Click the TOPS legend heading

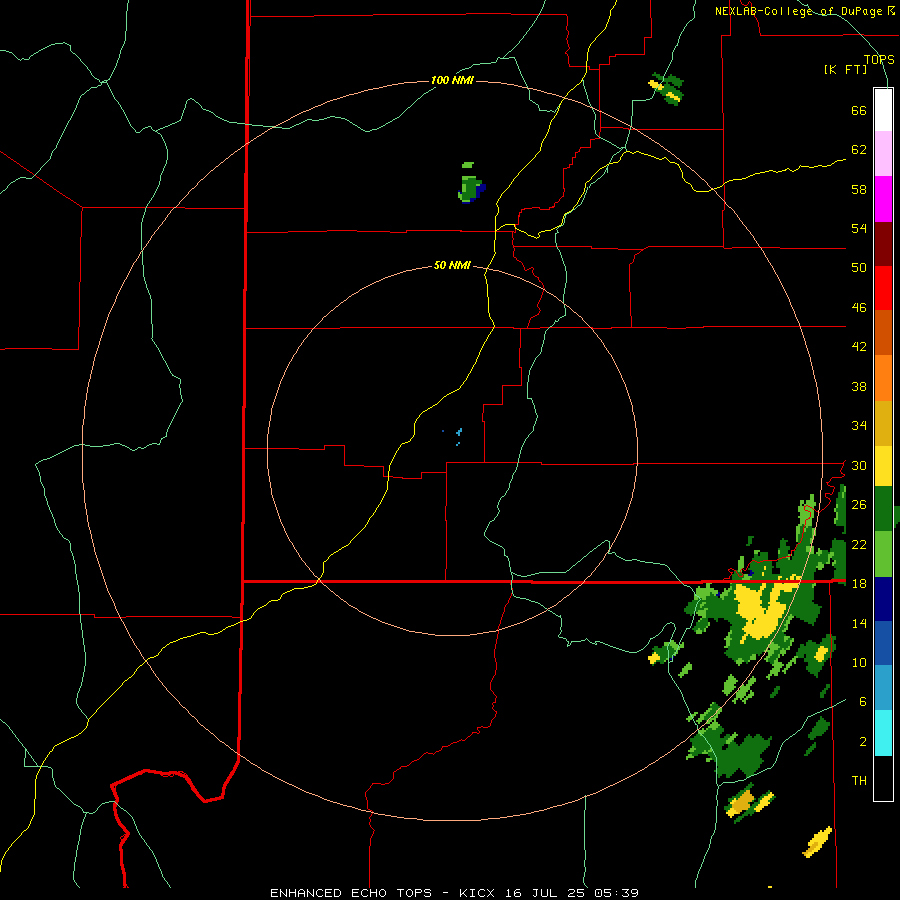pos(879,59)
